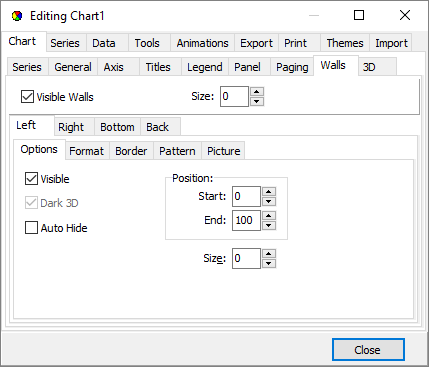429x367 pixels.
Task: Click the Position Start down arrow
Action: [269, 201]
